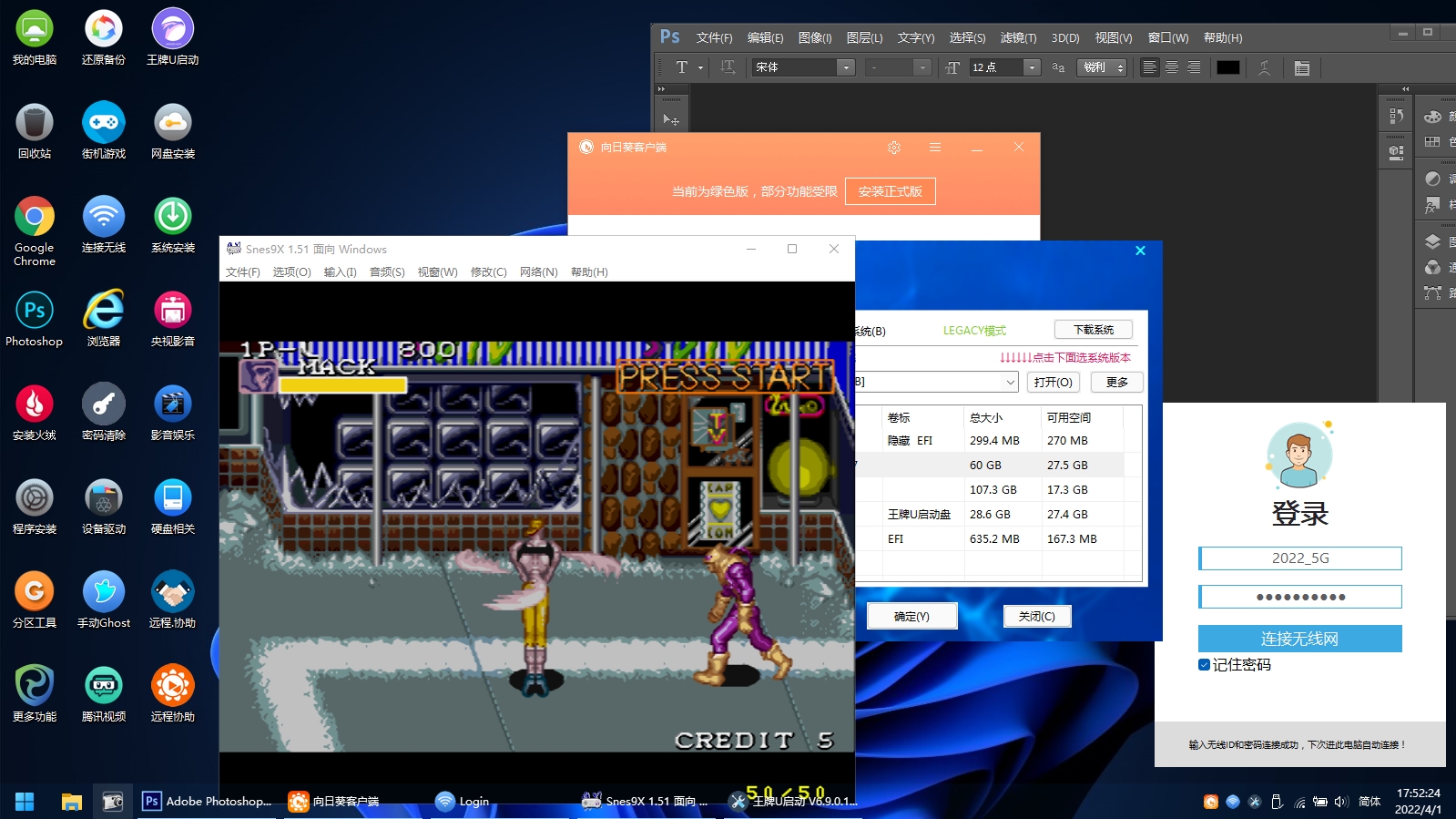1456x819 pixels.
Task: Expand system selection combo box in installer
Action: (x=1011, y=382)
